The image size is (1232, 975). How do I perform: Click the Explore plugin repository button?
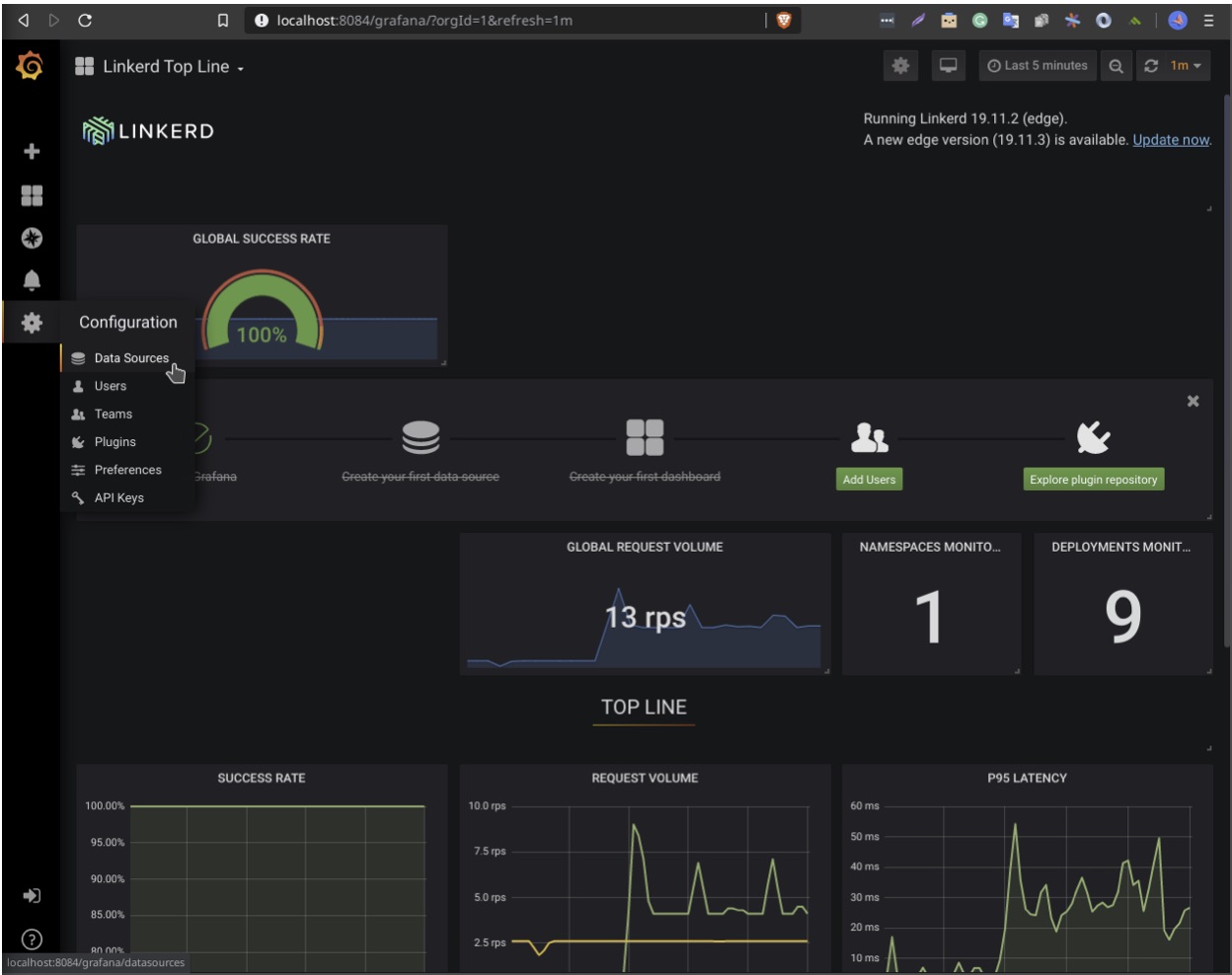(1094, 480)
